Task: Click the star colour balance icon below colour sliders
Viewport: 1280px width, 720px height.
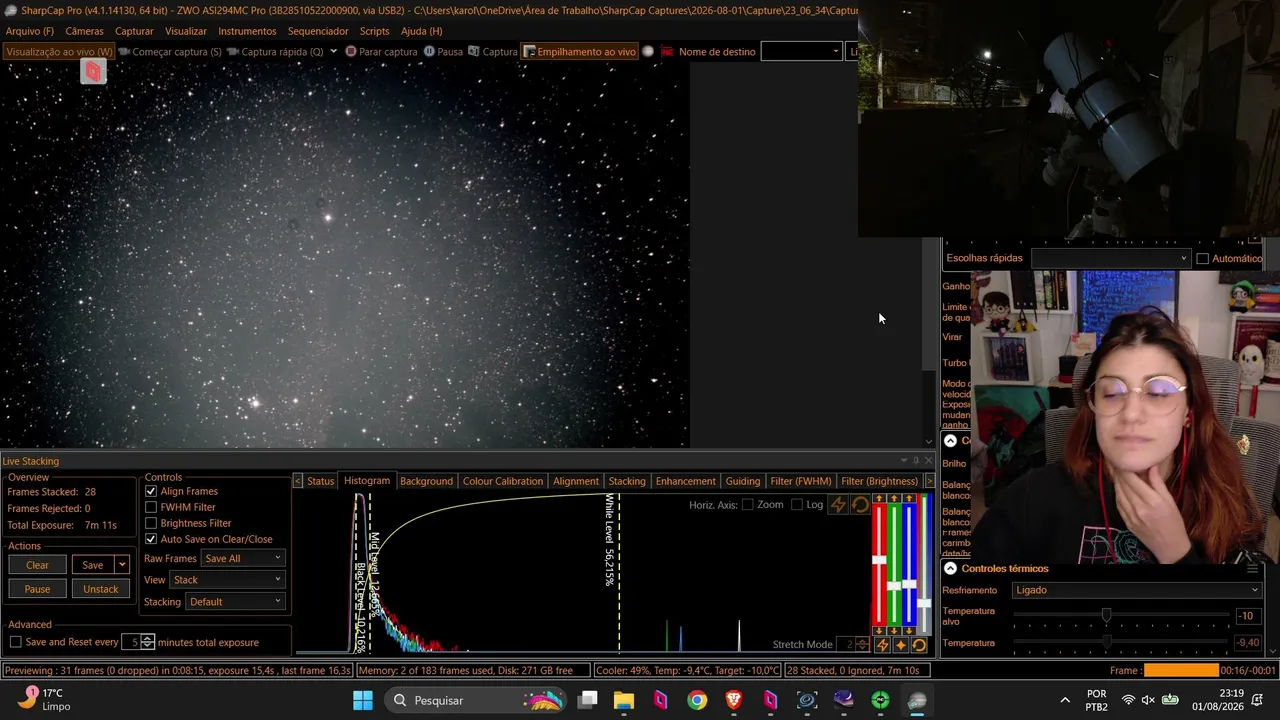Action: (x=900, y=645)
